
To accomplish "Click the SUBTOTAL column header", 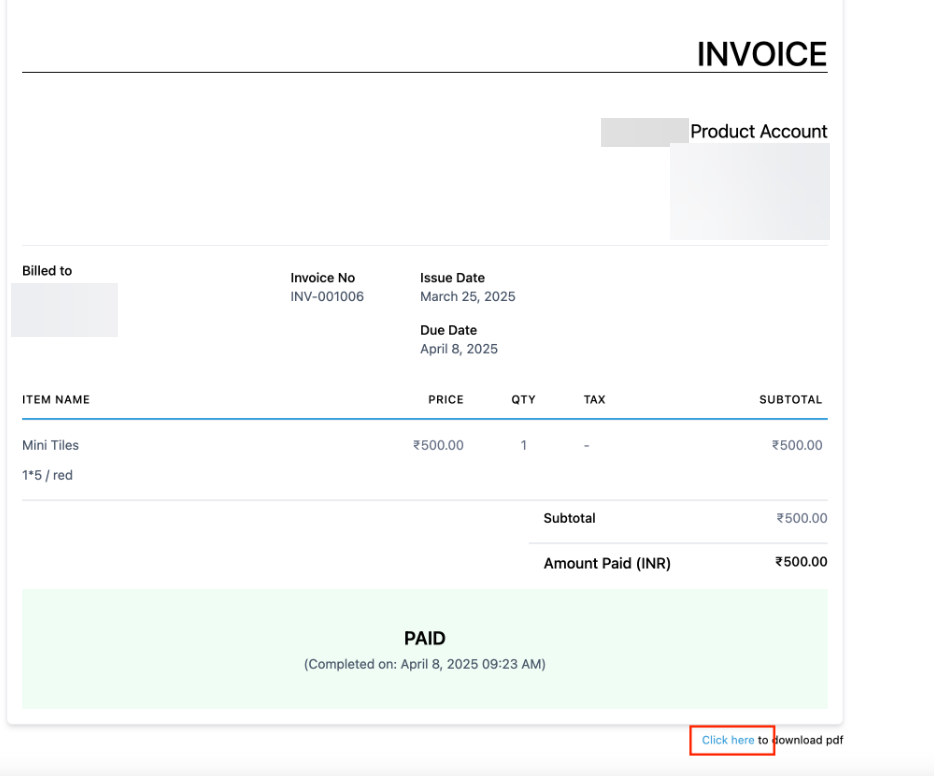I will coord(790,400).
